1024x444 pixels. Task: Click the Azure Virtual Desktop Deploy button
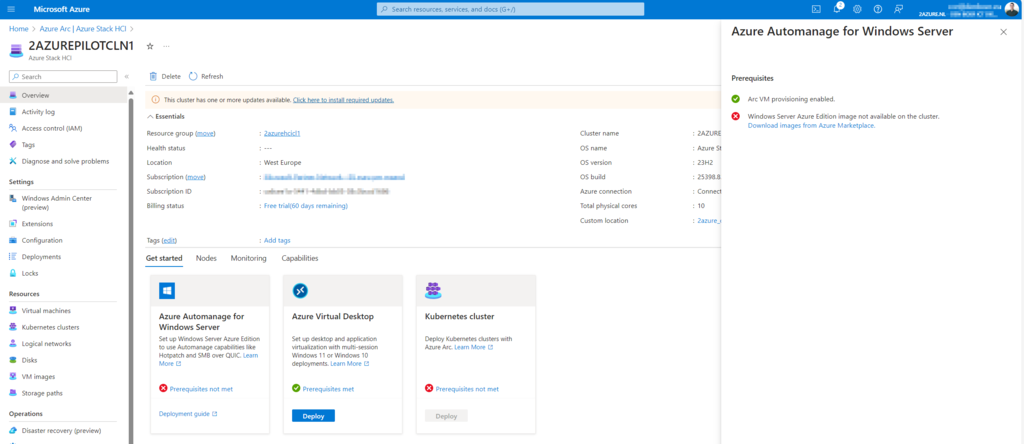pyautogui.click(x=313, y=416)
